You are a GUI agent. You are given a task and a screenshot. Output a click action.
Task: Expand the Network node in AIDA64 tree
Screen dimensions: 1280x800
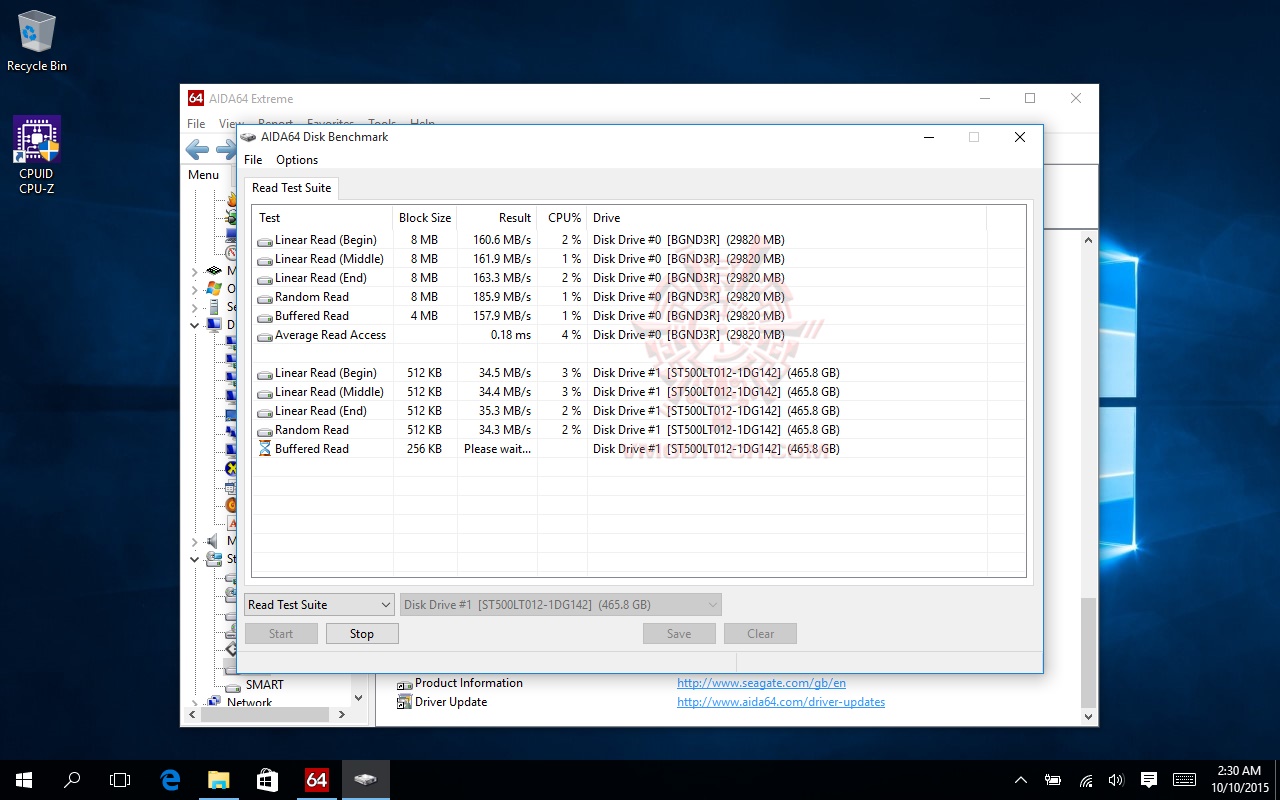[x=195, y=702]
